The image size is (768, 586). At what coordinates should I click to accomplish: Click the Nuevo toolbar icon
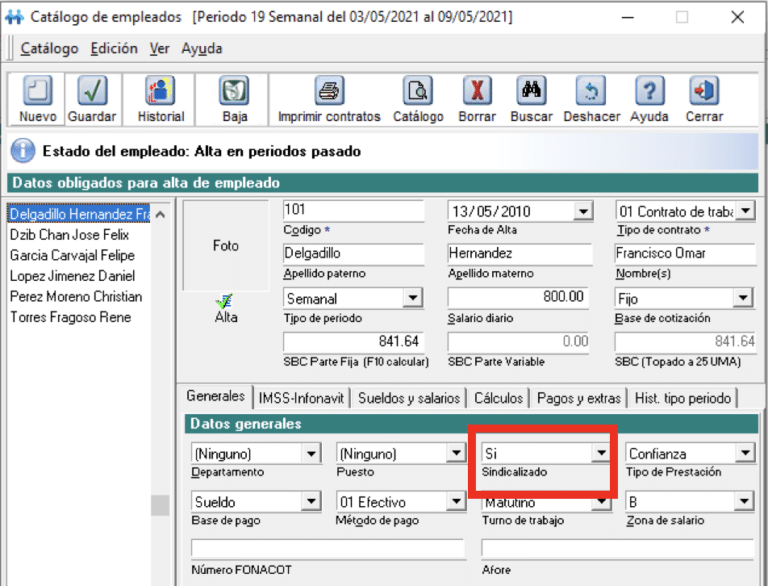(x=38, y=90)
